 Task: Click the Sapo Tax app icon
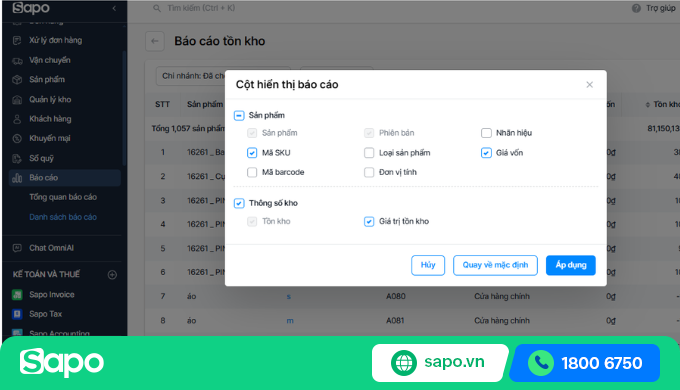point(17,314)
